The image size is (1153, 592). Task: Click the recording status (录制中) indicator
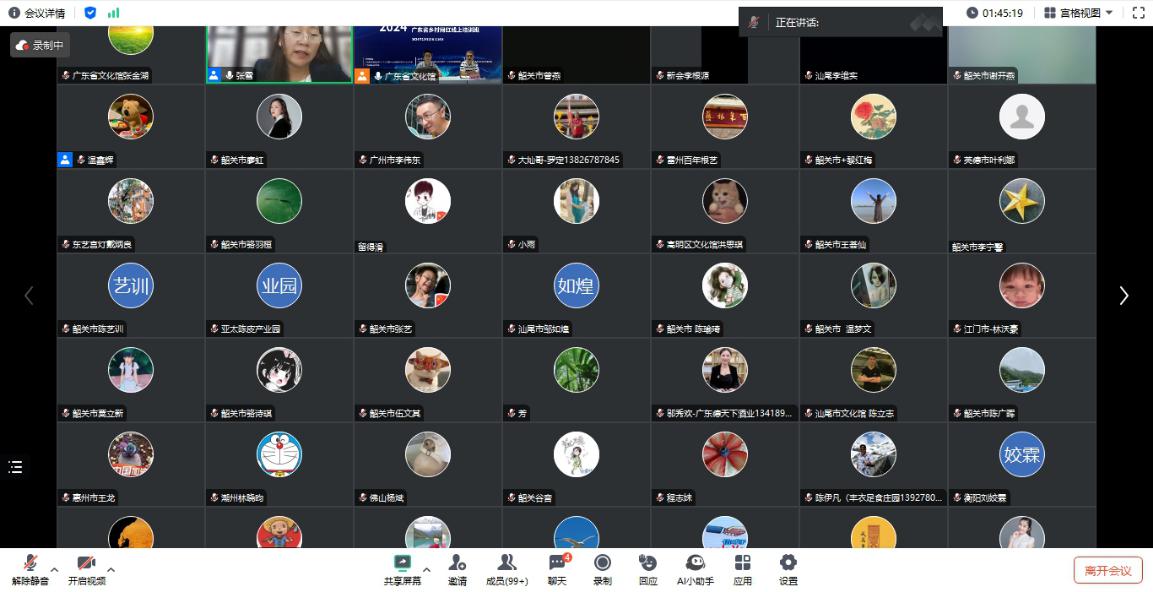tap(40, 45)
